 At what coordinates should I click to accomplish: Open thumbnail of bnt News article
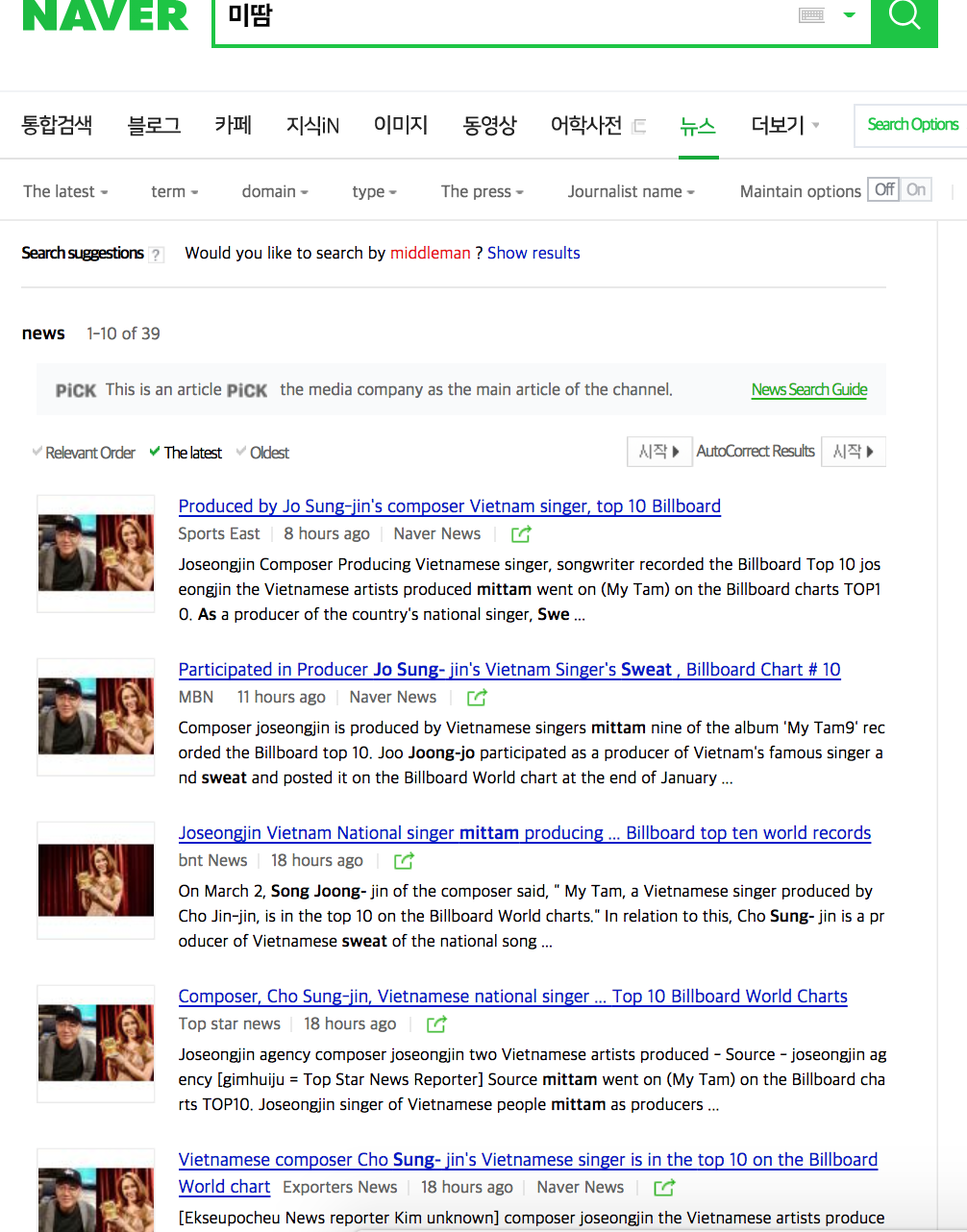[95, 880]
